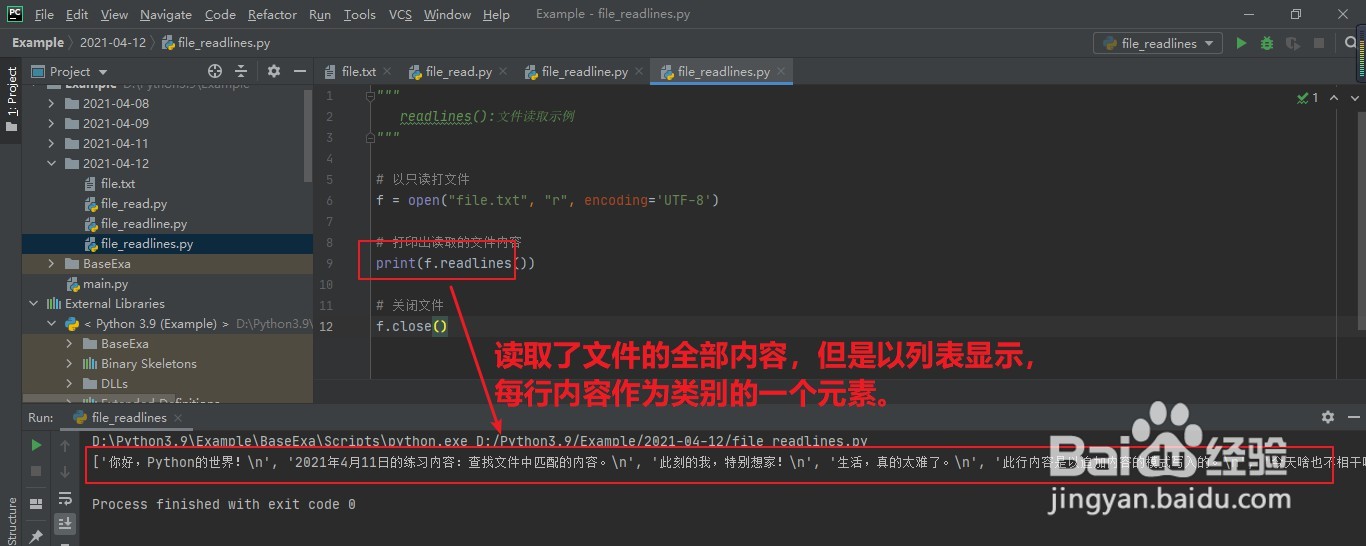Viewport: 1366px width, 546px height.
Task: Select the file_readlines.py editor tab
Action: tap(722, 72)
